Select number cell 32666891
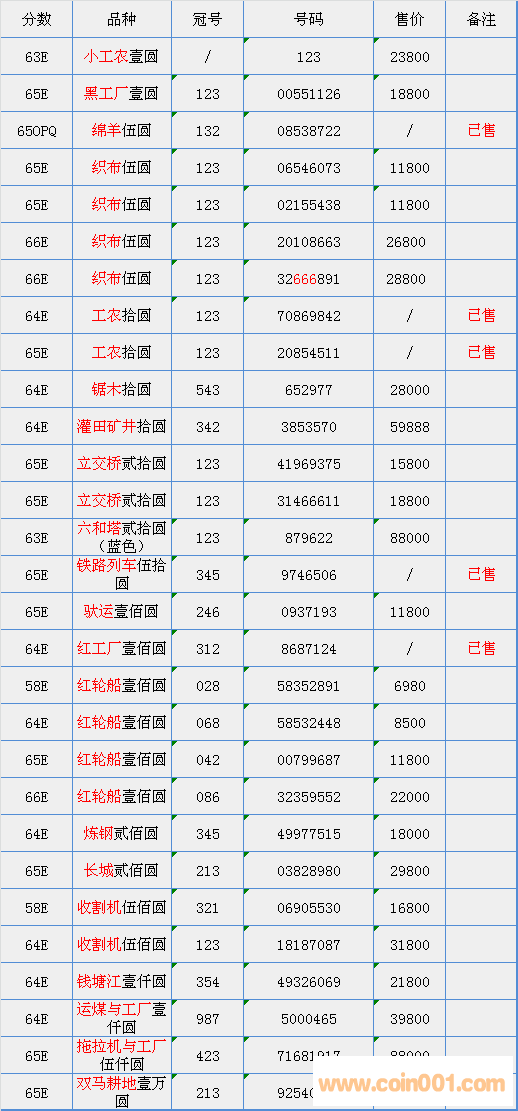Screen dimensions: 518x1111 coord(309,278)
